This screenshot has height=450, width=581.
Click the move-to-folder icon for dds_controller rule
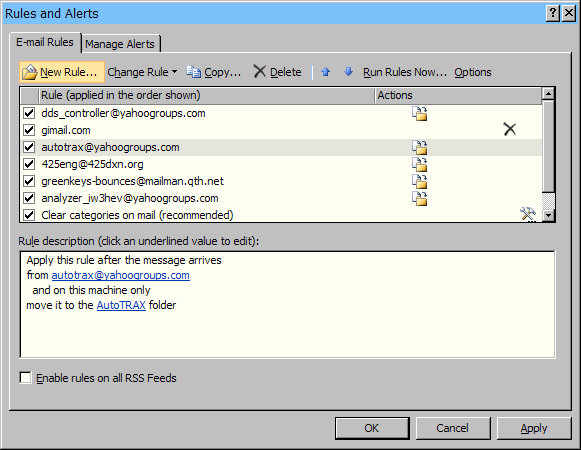click(x=419, y=113)
